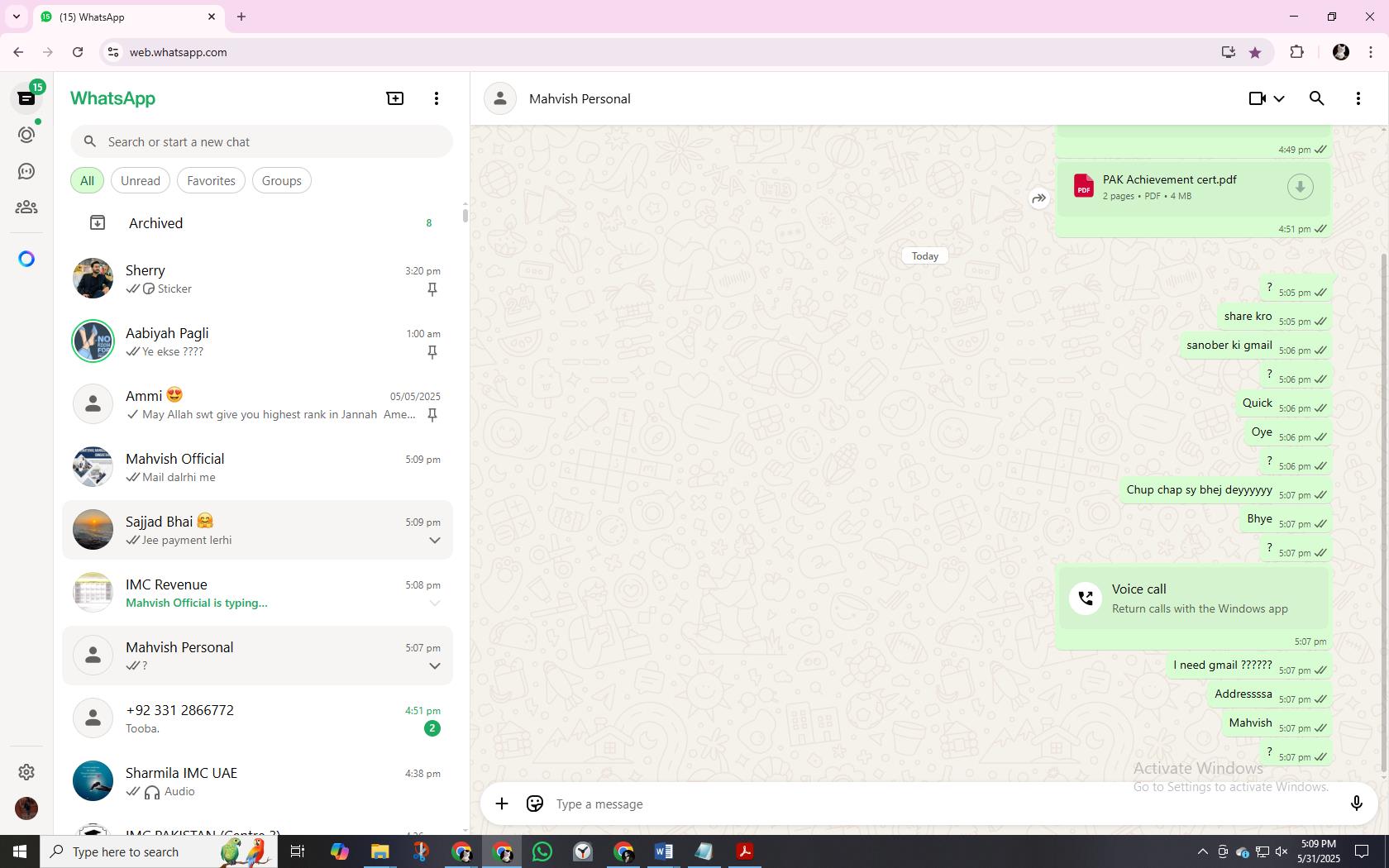Open the tab search dropdown arrow

[x=17, y=17]
